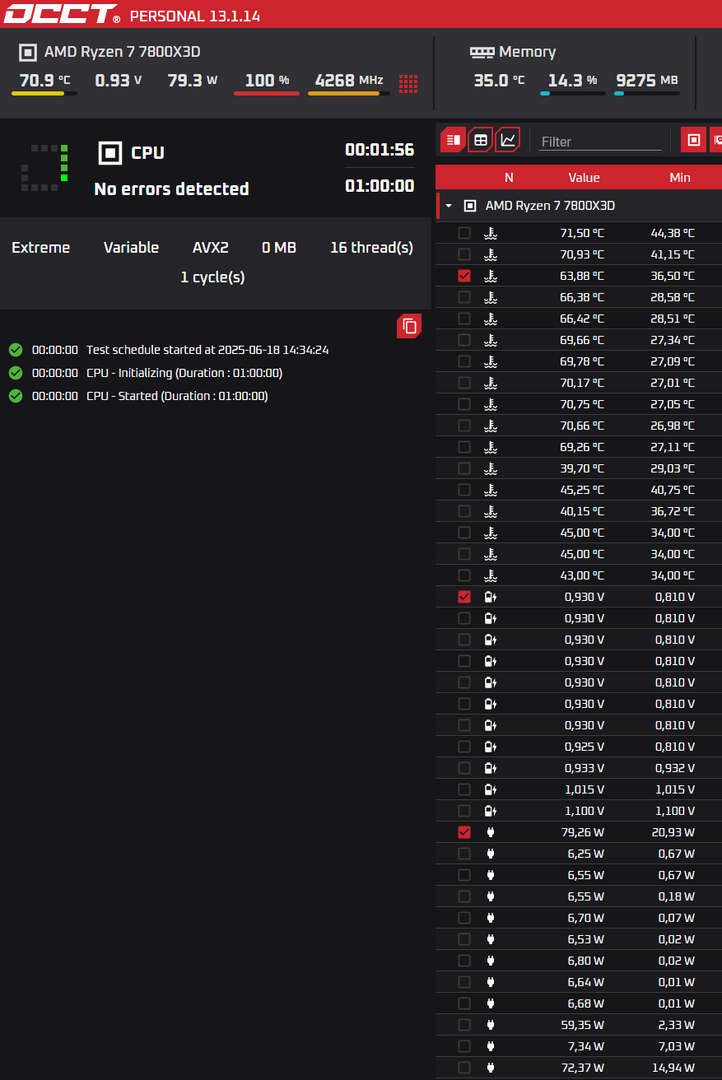Viewport: 722px width, 1080px height.
Task: Click the 0 MB memory setting
Action: click(279, 247)
